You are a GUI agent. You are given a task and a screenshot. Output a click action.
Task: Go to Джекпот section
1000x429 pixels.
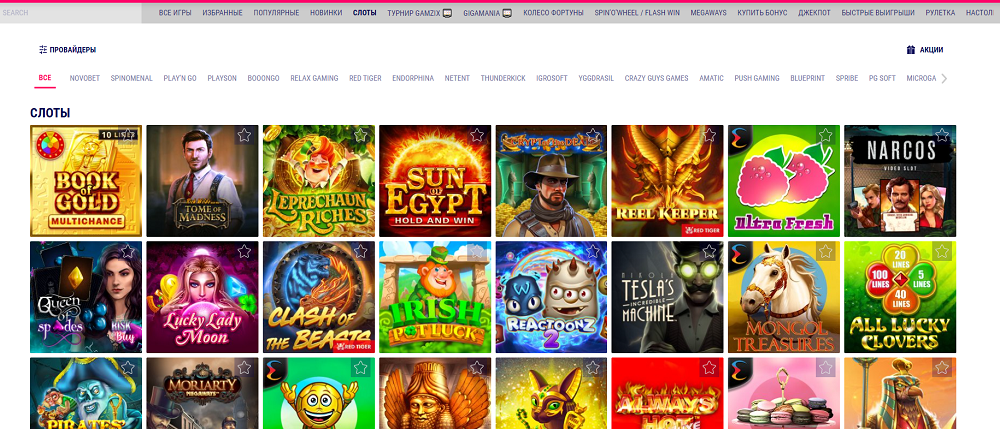814,13
